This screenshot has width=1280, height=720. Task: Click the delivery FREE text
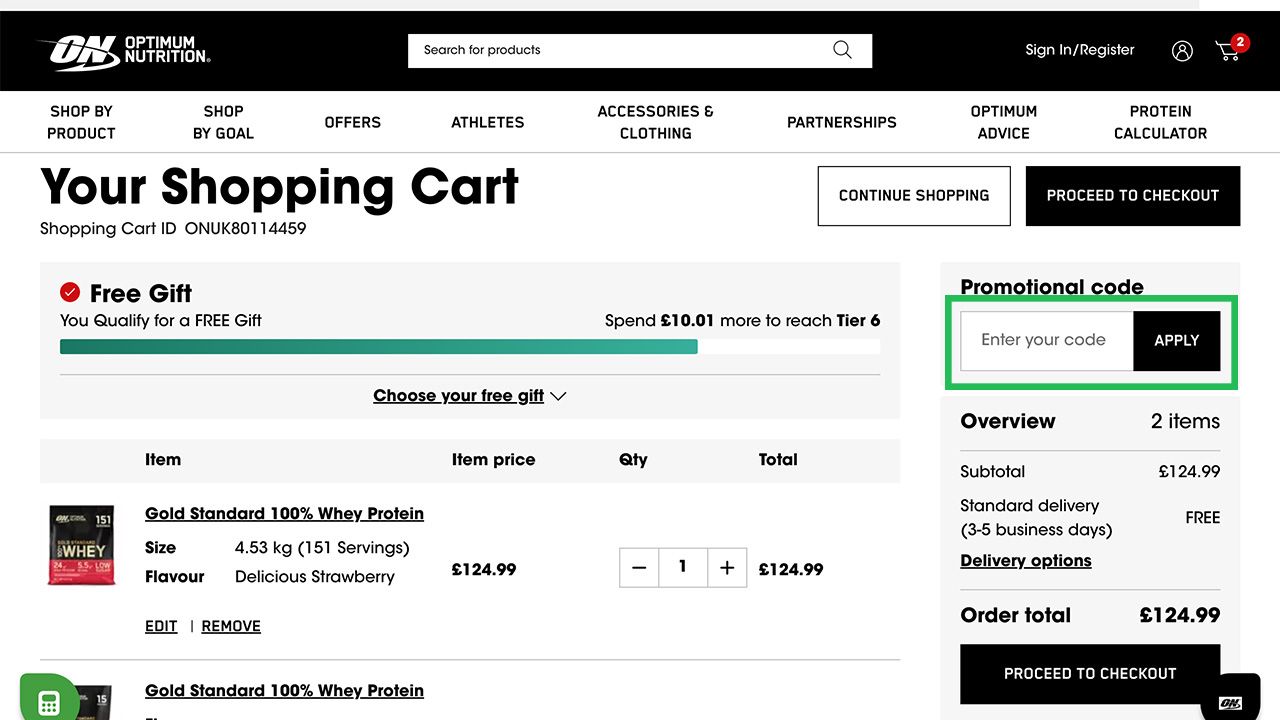click(x=1203, y=518)
